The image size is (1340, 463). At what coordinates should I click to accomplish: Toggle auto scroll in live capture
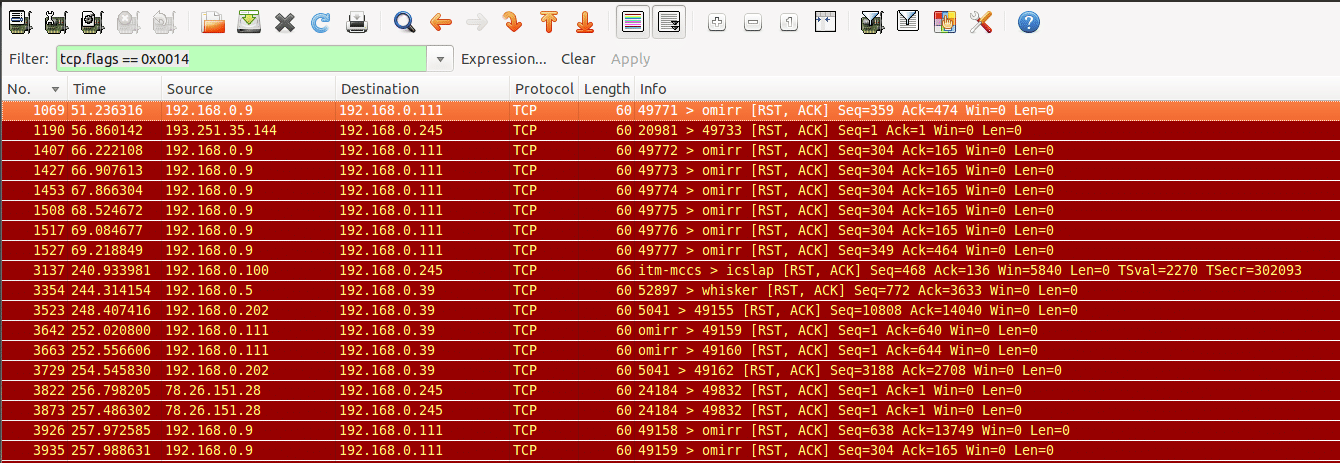point(668,21)
